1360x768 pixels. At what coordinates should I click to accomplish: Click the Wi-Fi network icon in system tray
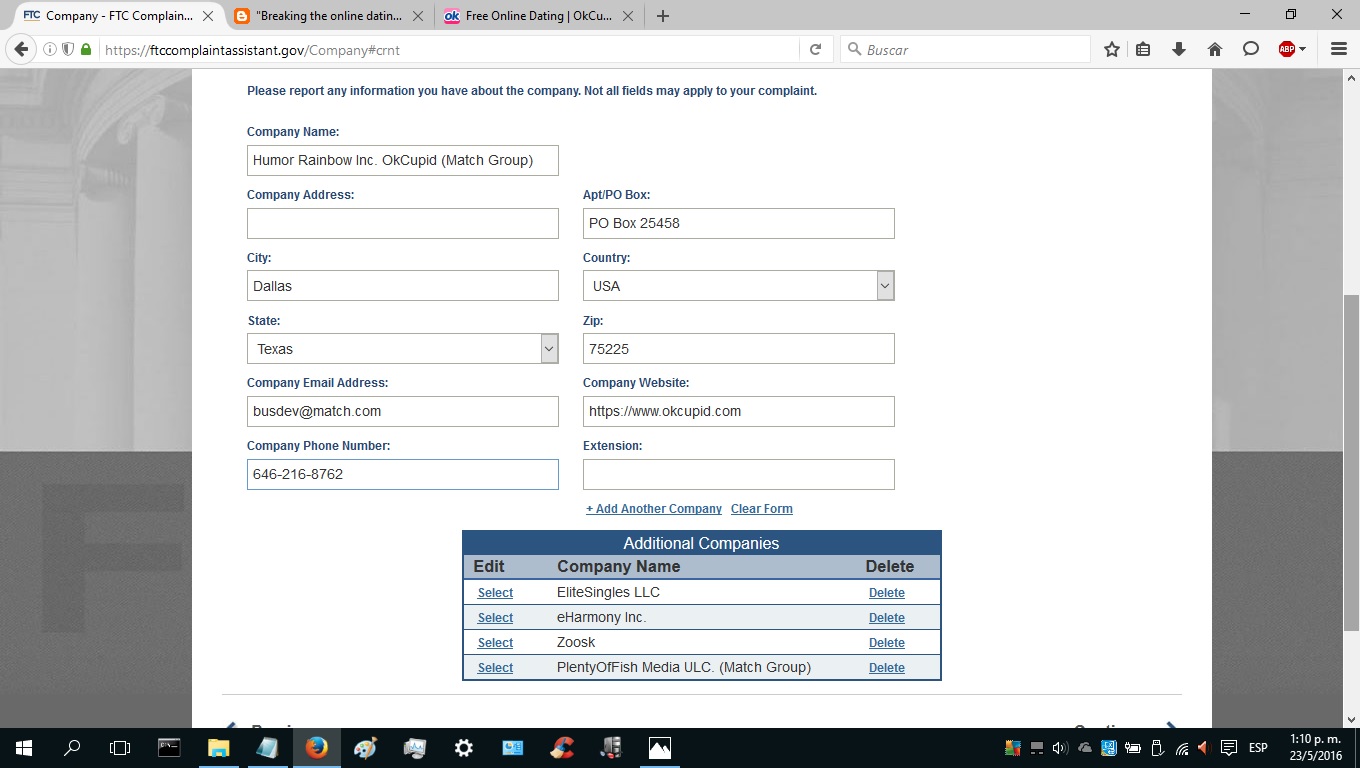(x=1181, y=748)
